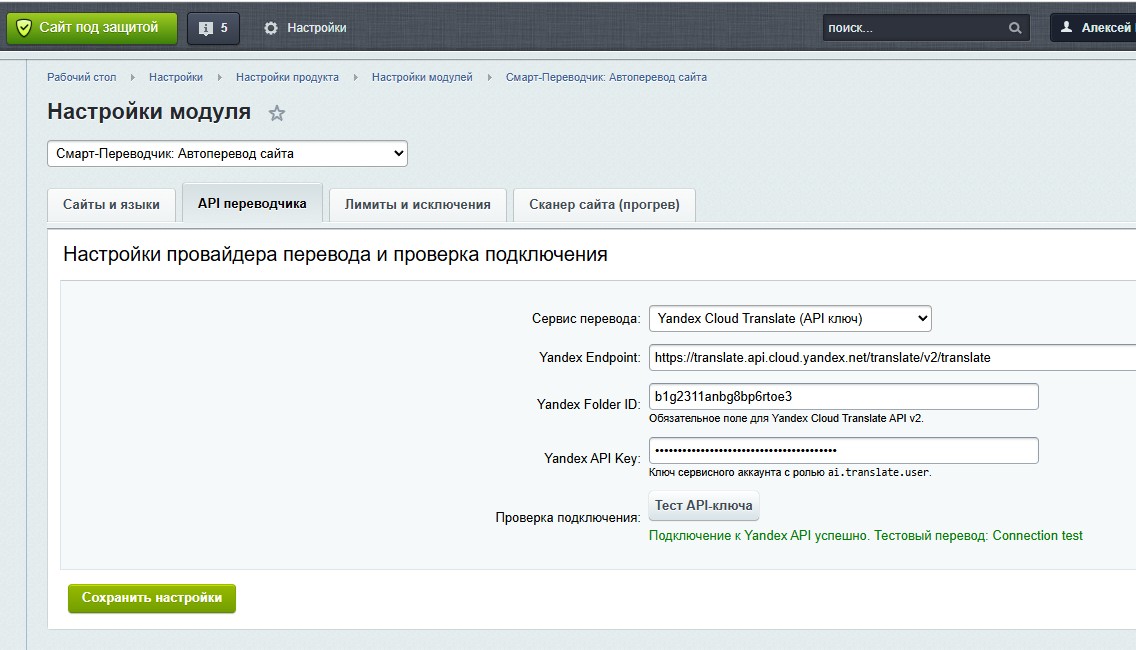Image resolution: width=1136 pixels, height=650 pixels.
Task: Go to Рабочий стол breadcrumb link
Action: 81,77
